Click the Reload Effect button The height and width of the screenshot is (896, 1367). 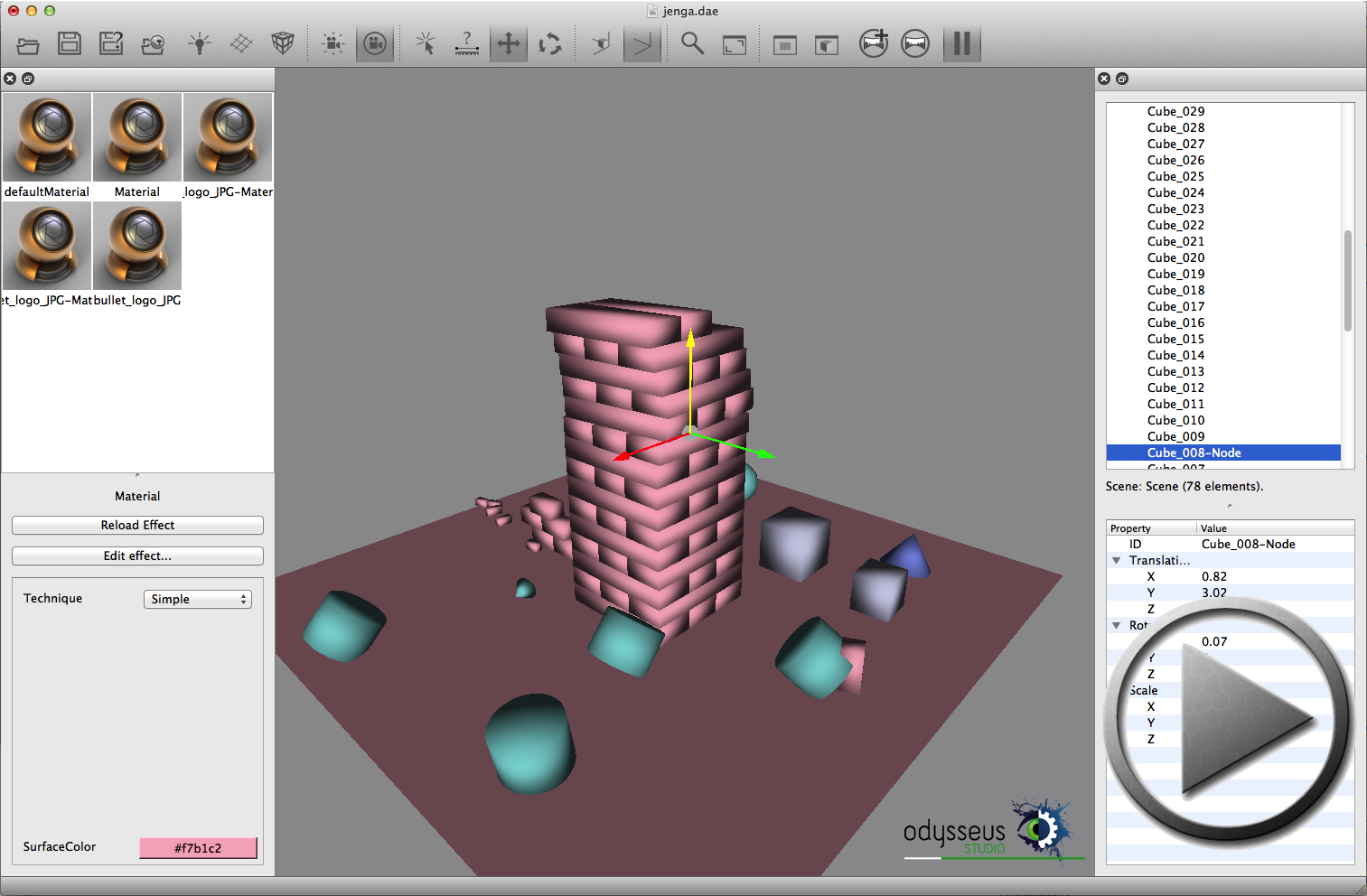(137, 526)
